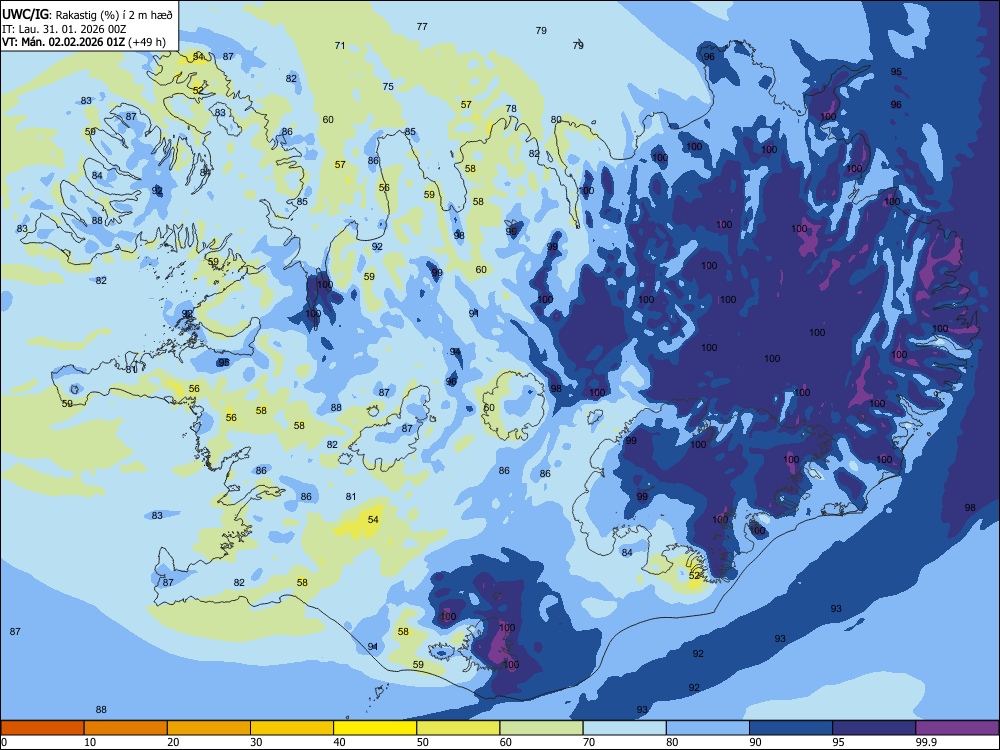Choose the pale blue 70–80 legend swatch

(x=624, y=728)
